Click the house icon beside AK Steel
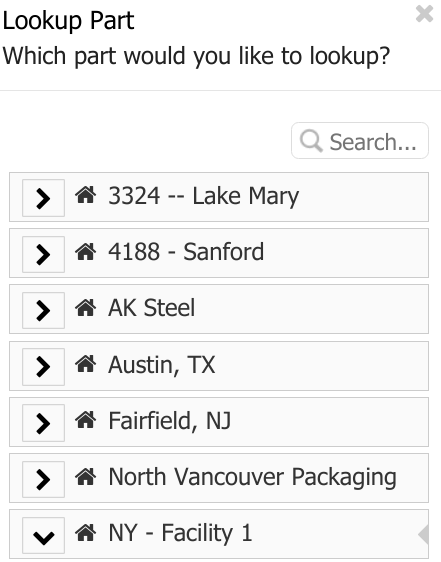Screen dimensions: 441x562 click(x=85, y=308)
